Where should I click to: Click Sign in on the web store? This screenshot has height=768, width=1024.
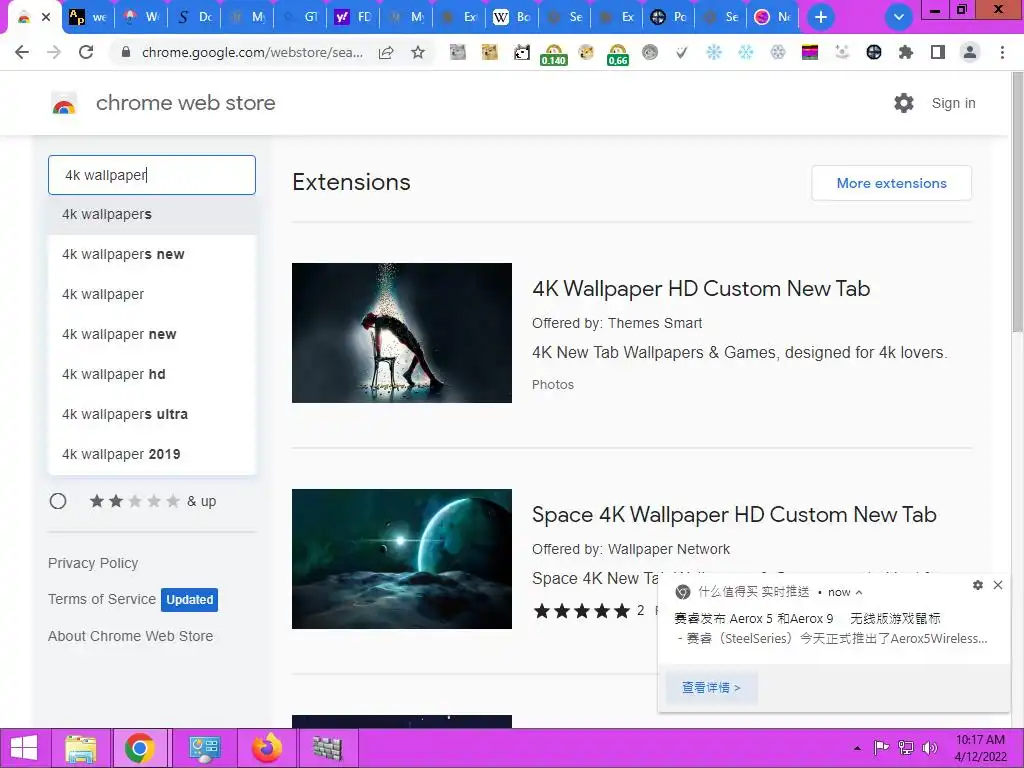tap(953, 103)
